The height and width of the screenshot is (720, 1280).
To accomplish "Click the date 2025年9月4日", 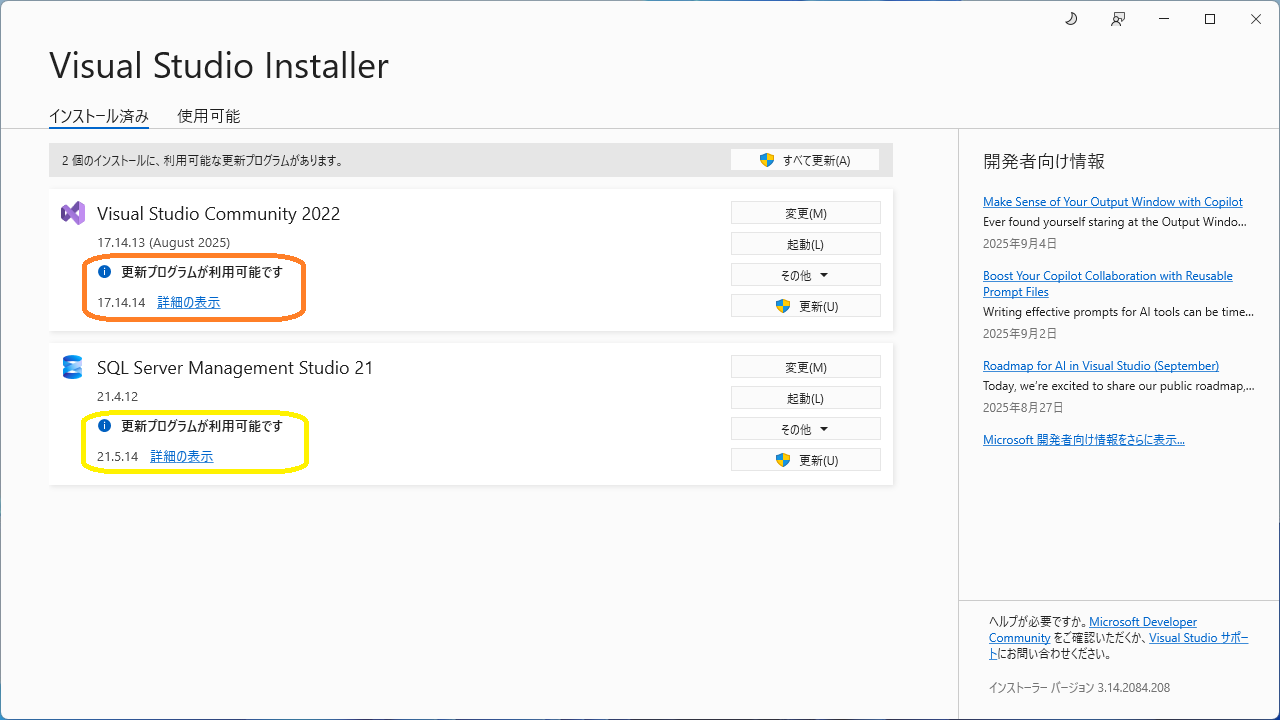I will [1020, 244].
